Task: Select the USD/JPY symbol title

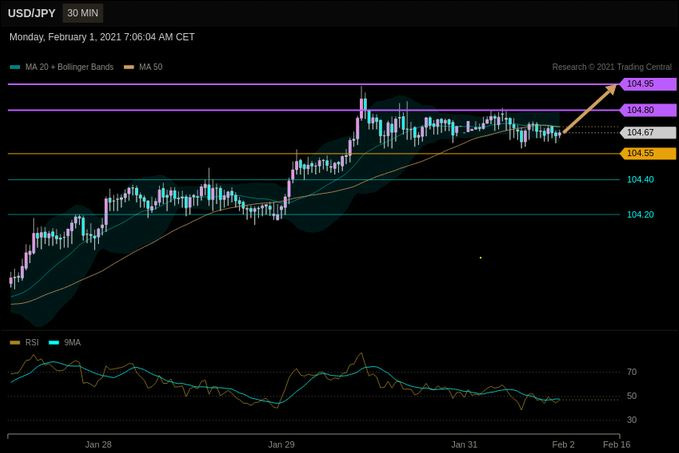Action: tap(32, 13)
